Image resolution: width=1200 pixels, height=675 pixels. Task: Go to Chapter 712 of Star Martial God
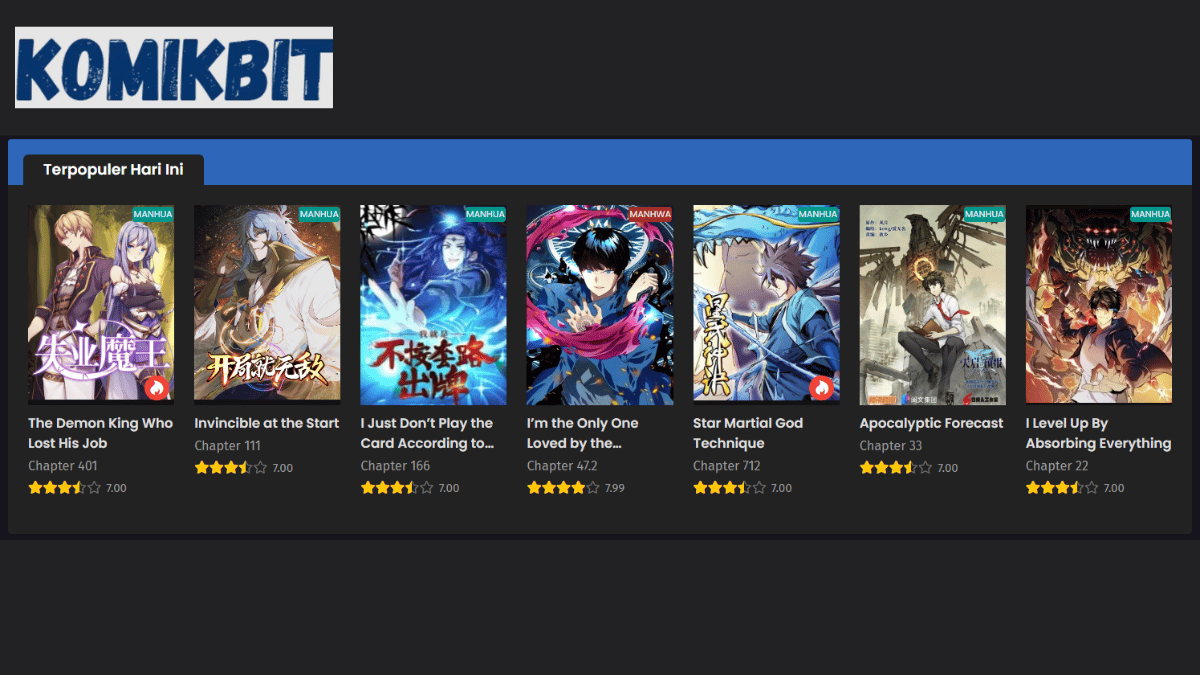tap(726, 466)
